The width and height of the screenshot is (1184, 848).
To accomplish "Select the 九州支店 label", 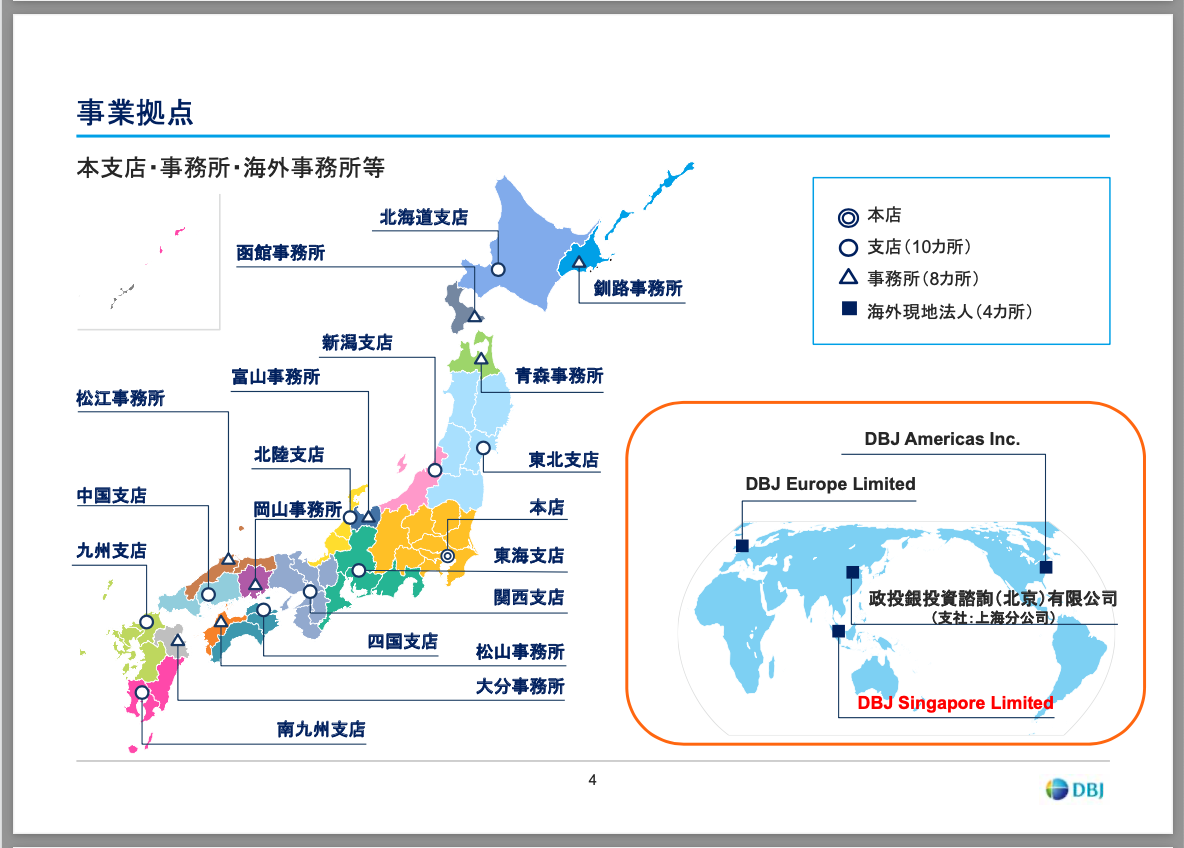I will 112,551.
